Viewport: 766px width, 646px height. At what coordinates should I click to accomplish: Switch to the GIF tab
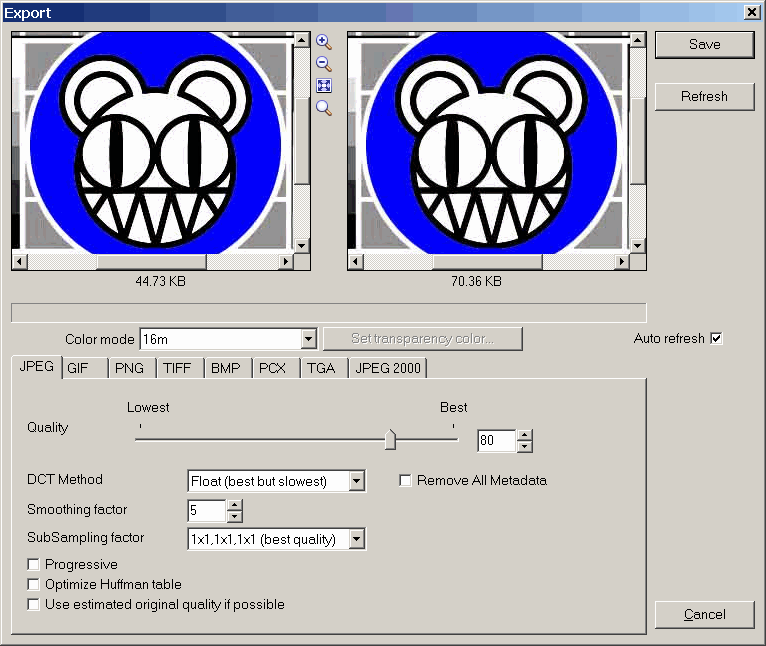pos(85,368)
